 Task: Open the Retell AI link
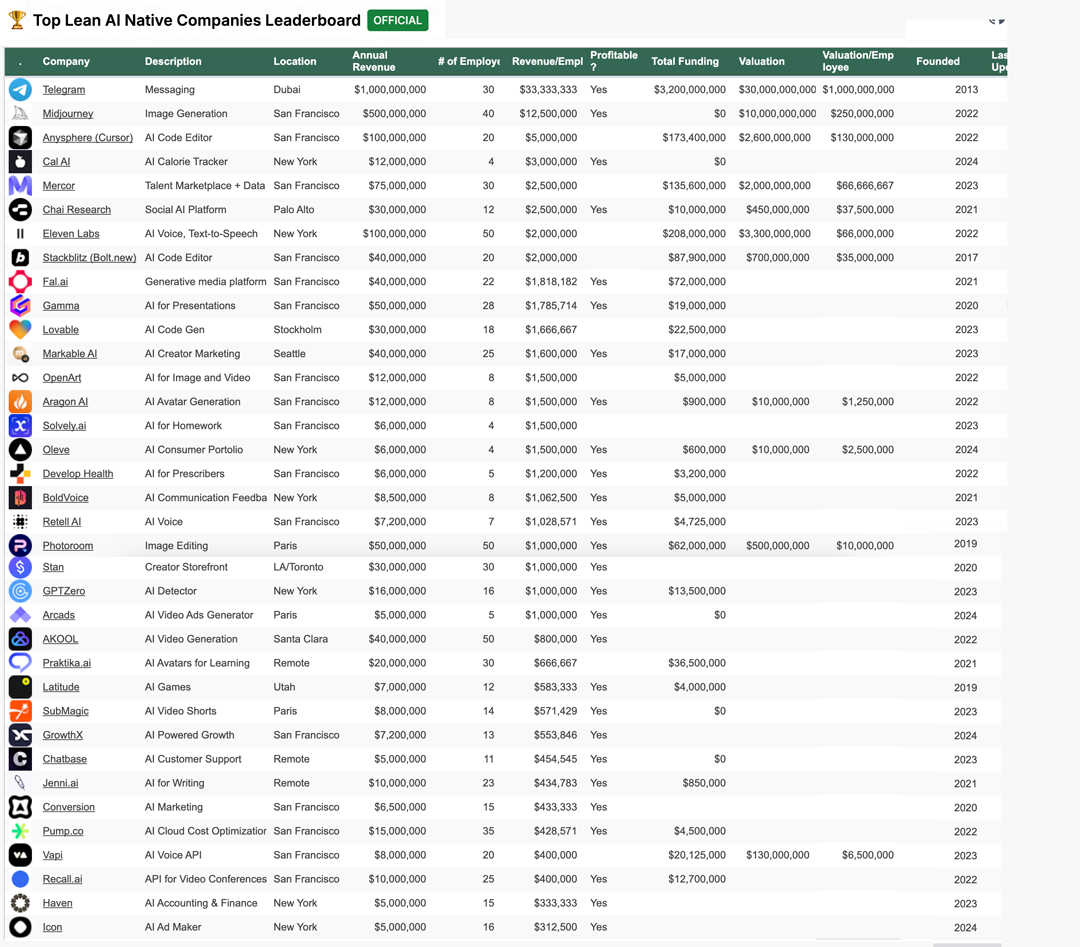coord(62,521)
